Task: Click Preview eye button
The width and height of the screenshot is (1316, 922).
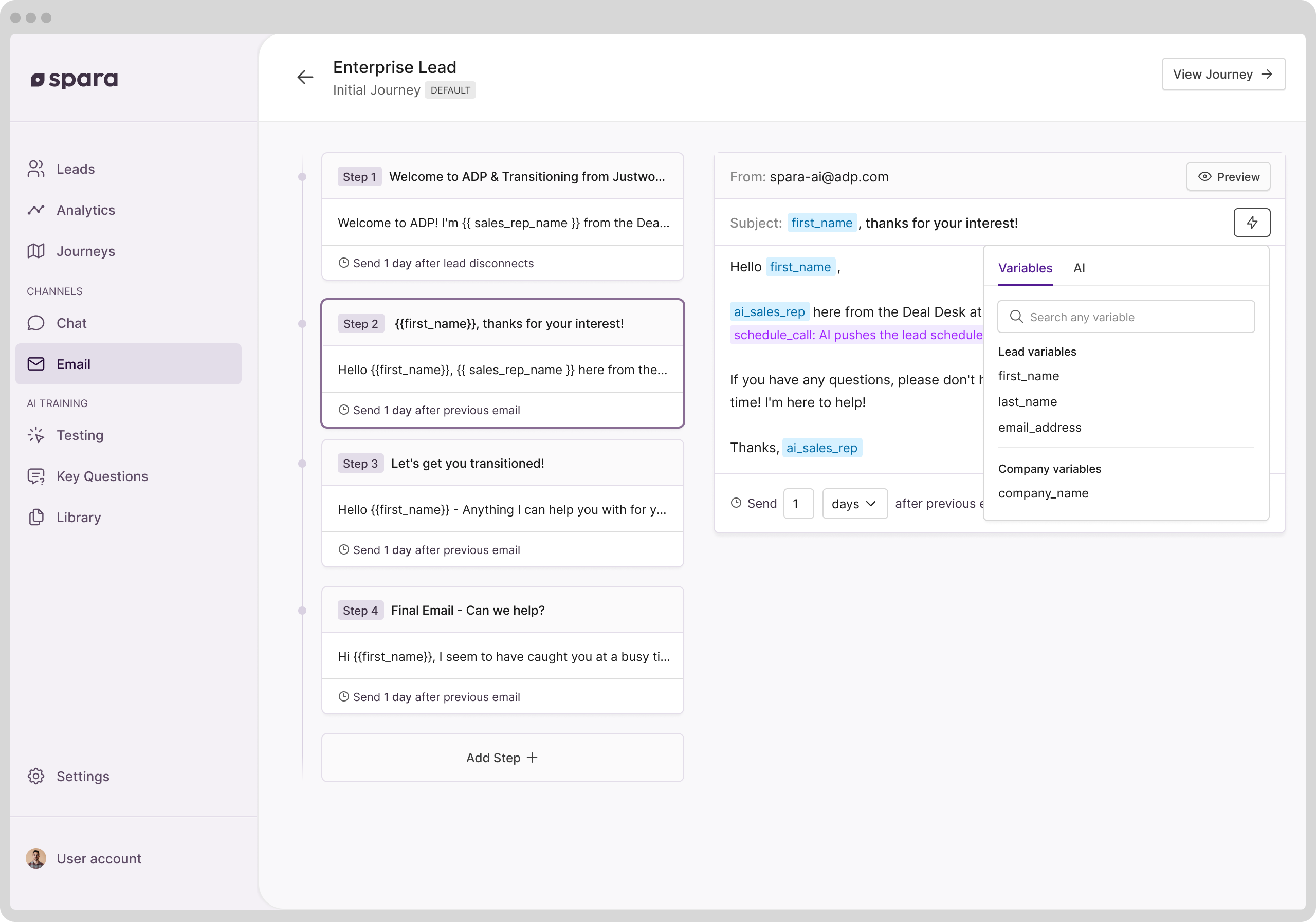Action: coord(1228,176)
